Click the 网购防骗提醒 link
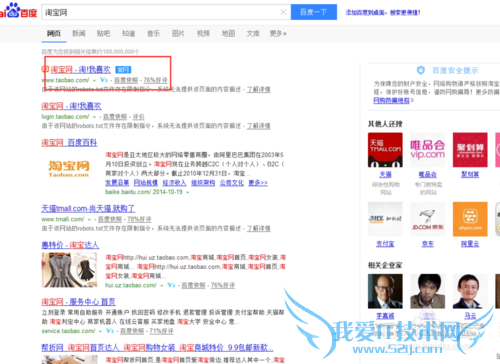Viewport: 500px width, 364px height. [x=391, y=100]
